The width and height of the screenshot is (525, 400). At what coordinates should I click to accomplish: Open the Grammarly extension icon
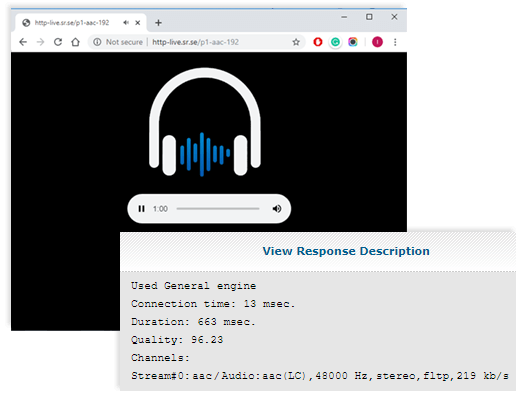tap(335, 42)
